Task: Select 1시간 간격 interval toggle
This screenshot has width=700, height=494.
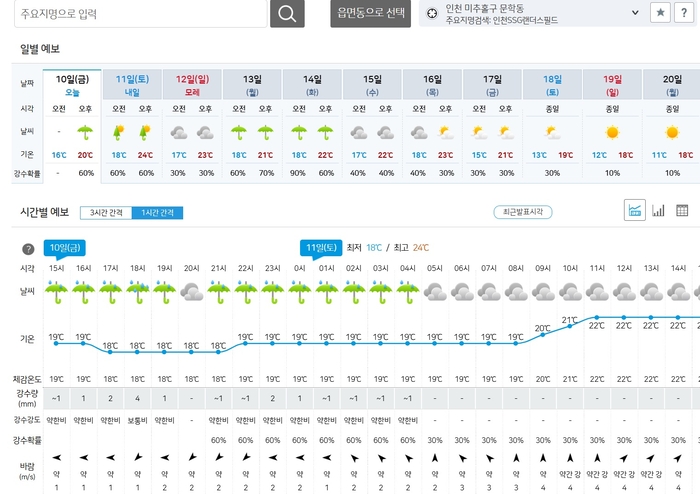Action: click(x=158, y=212)
